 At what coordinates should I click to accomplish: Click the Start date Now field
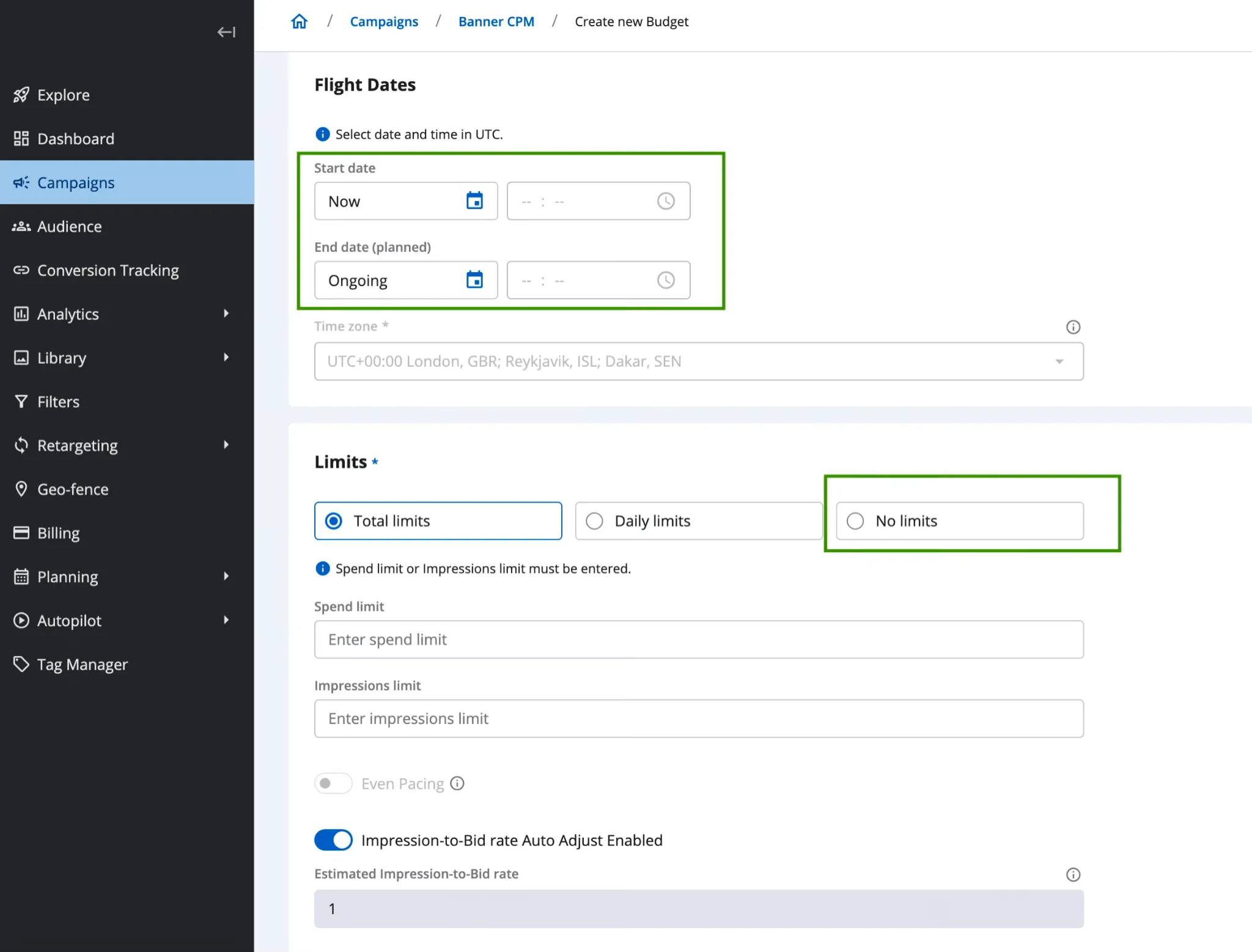[x=406, y=201]
